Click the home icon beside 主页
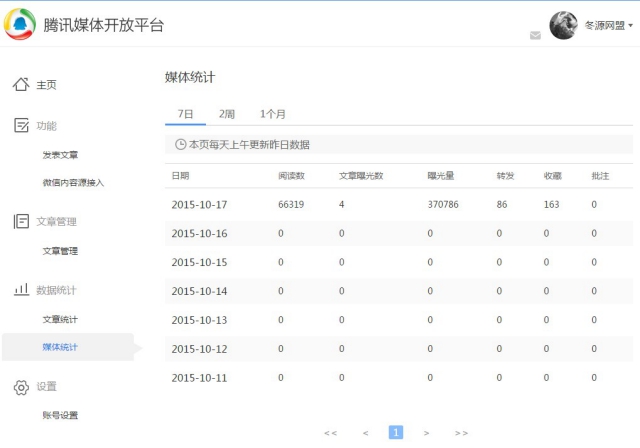 pos(21,85)
